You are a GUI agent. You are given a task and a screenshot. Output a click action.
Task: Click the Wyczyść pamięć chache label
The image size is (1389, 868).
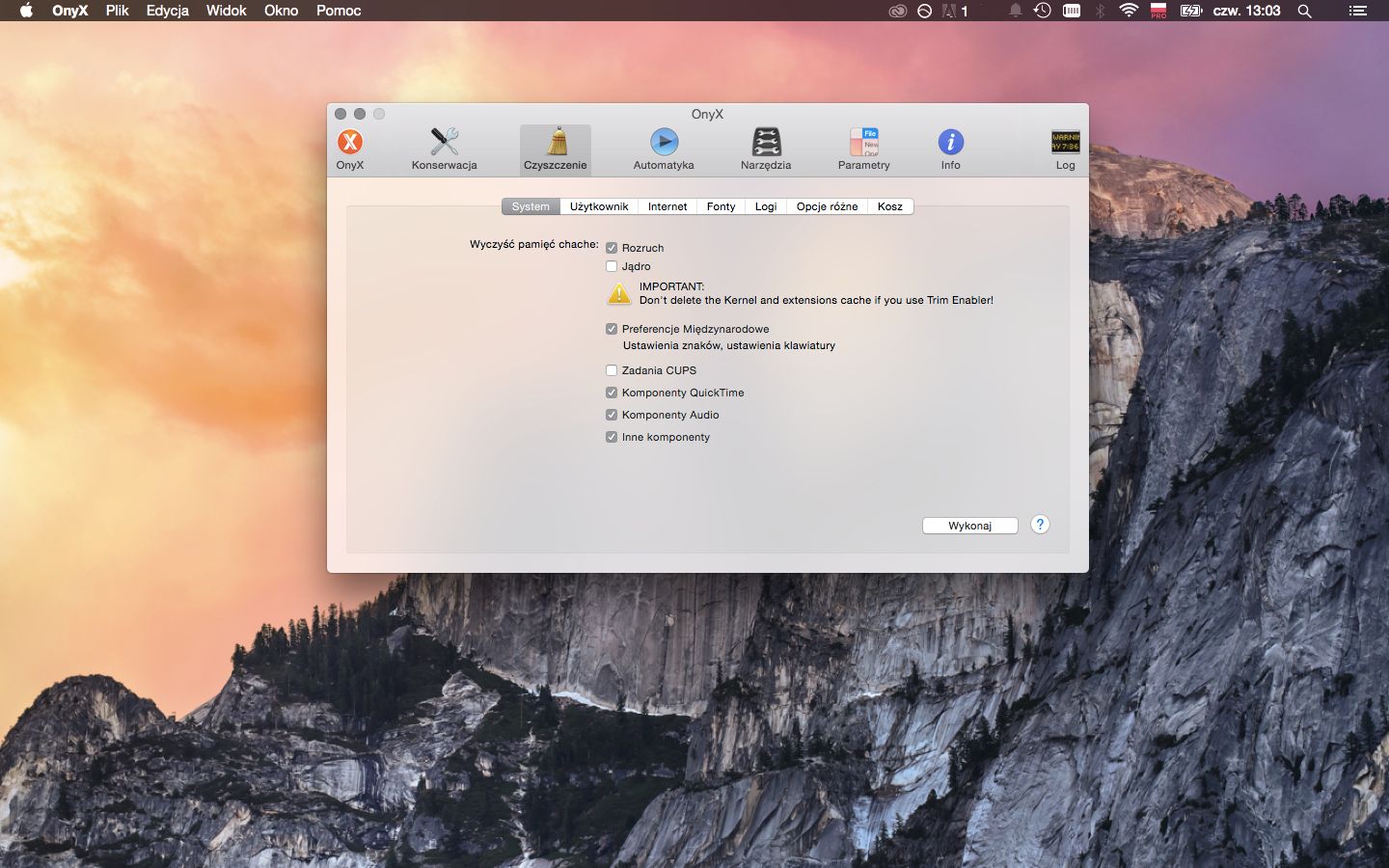534,244
